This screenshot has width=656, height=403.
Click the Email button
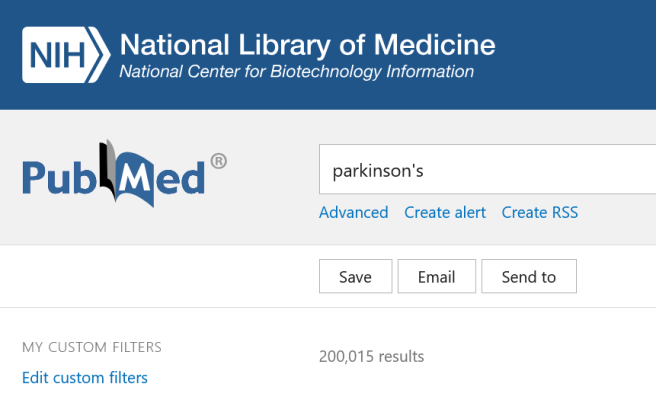click(437, 276)
